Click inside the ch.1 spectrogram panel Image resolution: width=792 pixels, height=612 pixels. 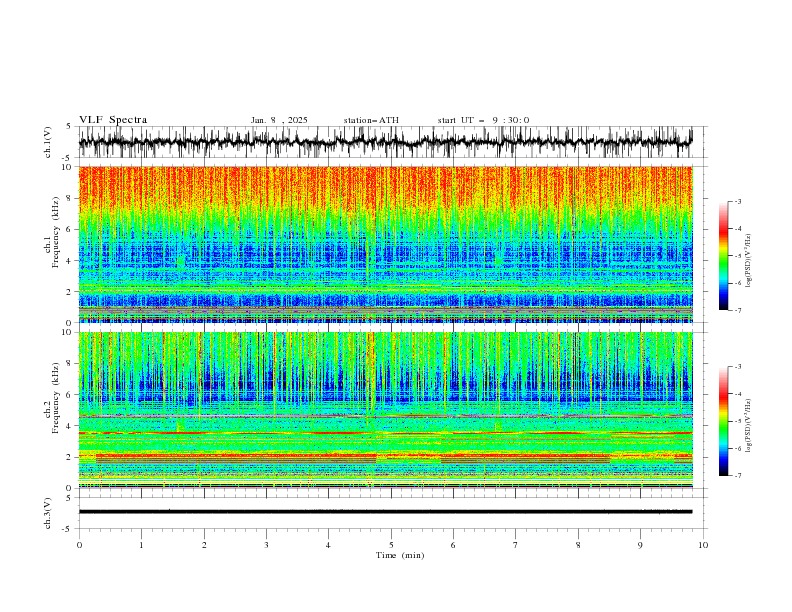click(385, 244)
